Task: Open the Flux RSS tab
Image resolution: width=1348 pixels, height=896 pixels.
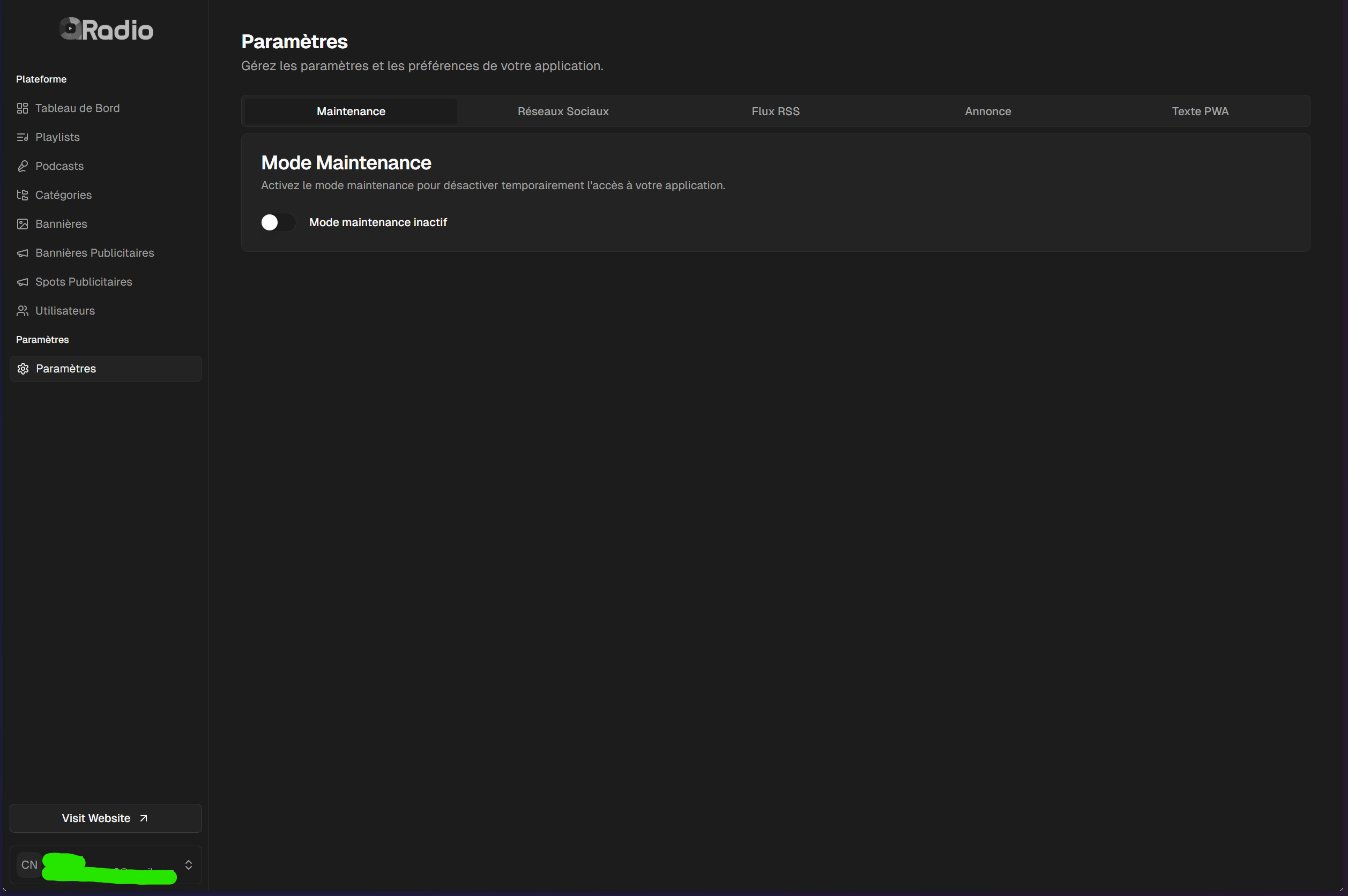Action: [x=776, y=111]
